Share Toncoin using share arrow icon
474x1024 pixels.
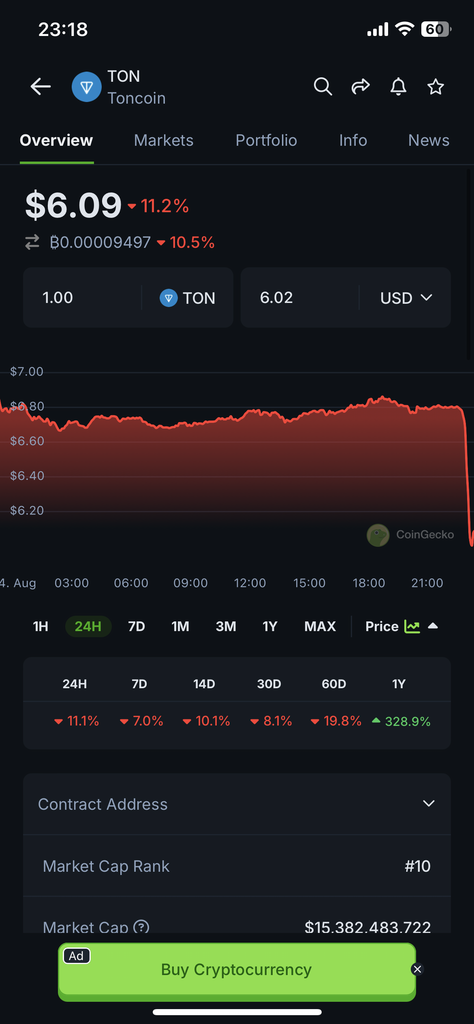[x=360, y=86]
